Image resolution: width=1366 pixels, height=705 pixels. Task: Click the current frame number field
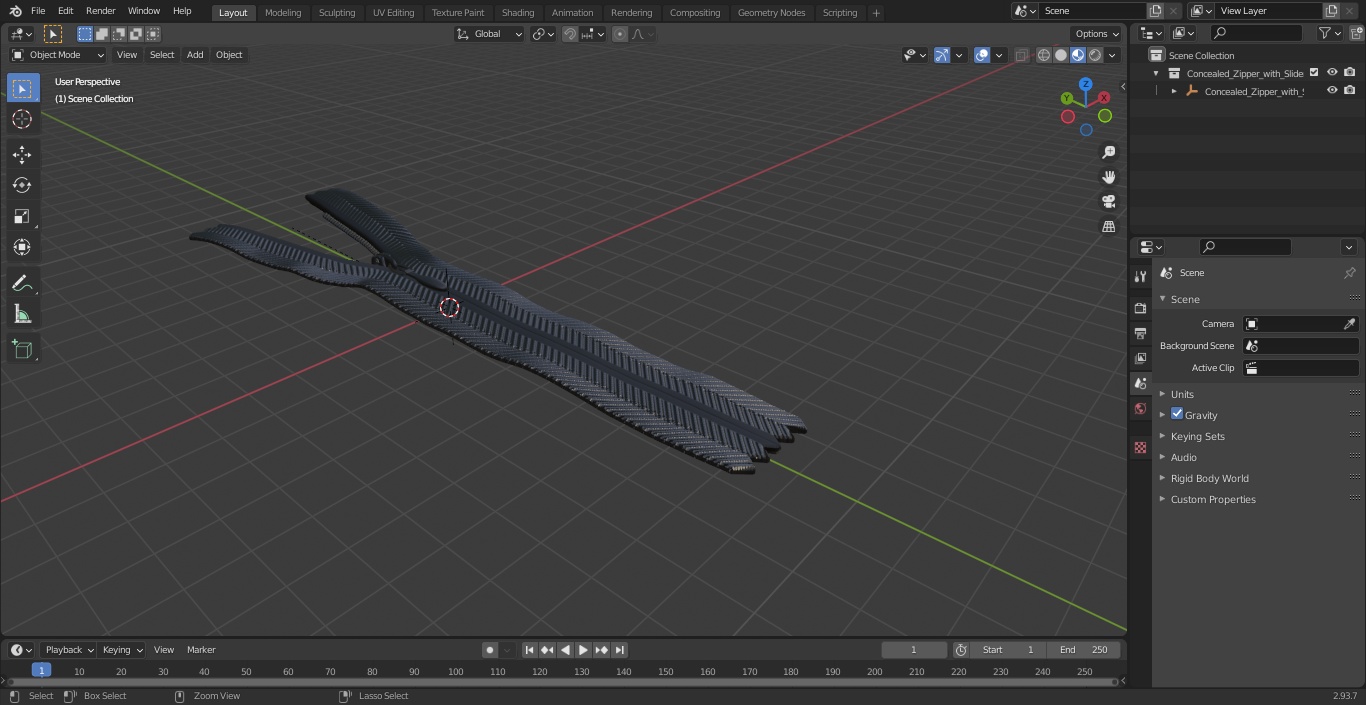[914, 650]
